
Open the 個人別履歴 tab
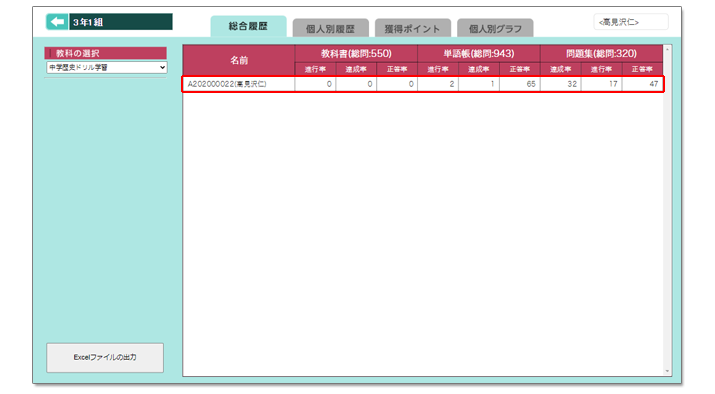[x=331, y=28]
